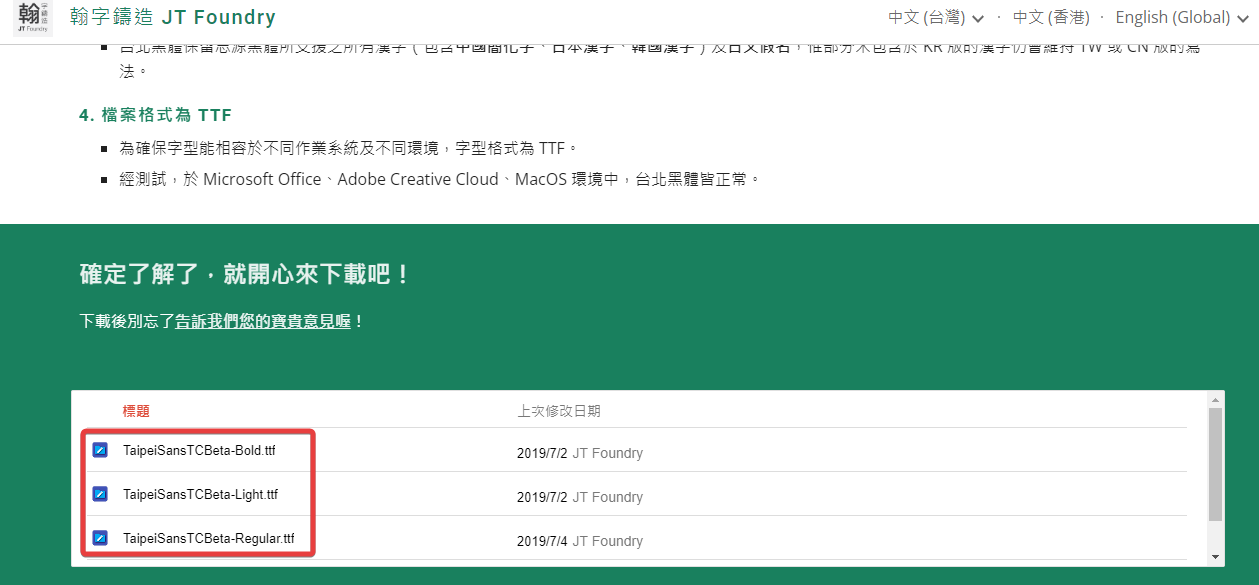Click the heading 確定了解了，就開心來下載吧！
The image size is (1259, 585).
pyautogui.click(x=245, y=274)
